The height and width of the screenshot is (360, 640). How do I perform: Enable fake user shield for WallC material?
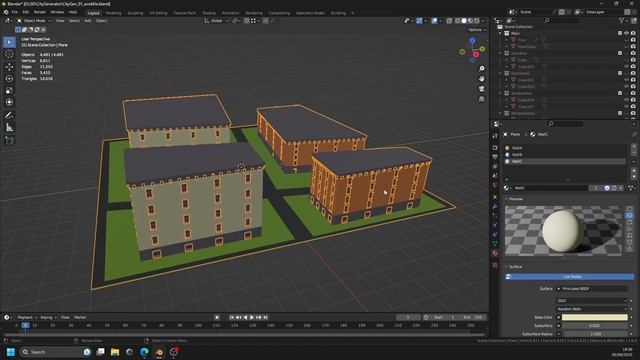tap(607, 188)
